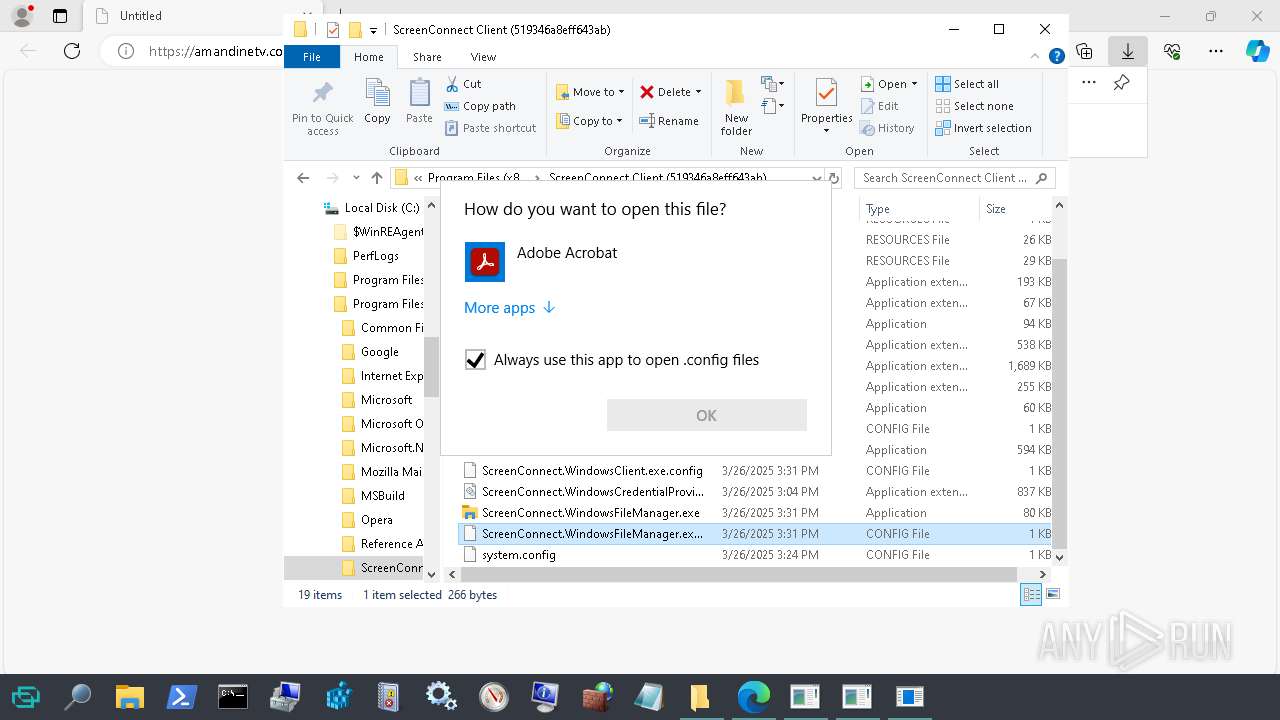Click the horizontal scrollbar of the file list
This screenshot has width=1280, height=720.
click(x=740, y=574)
